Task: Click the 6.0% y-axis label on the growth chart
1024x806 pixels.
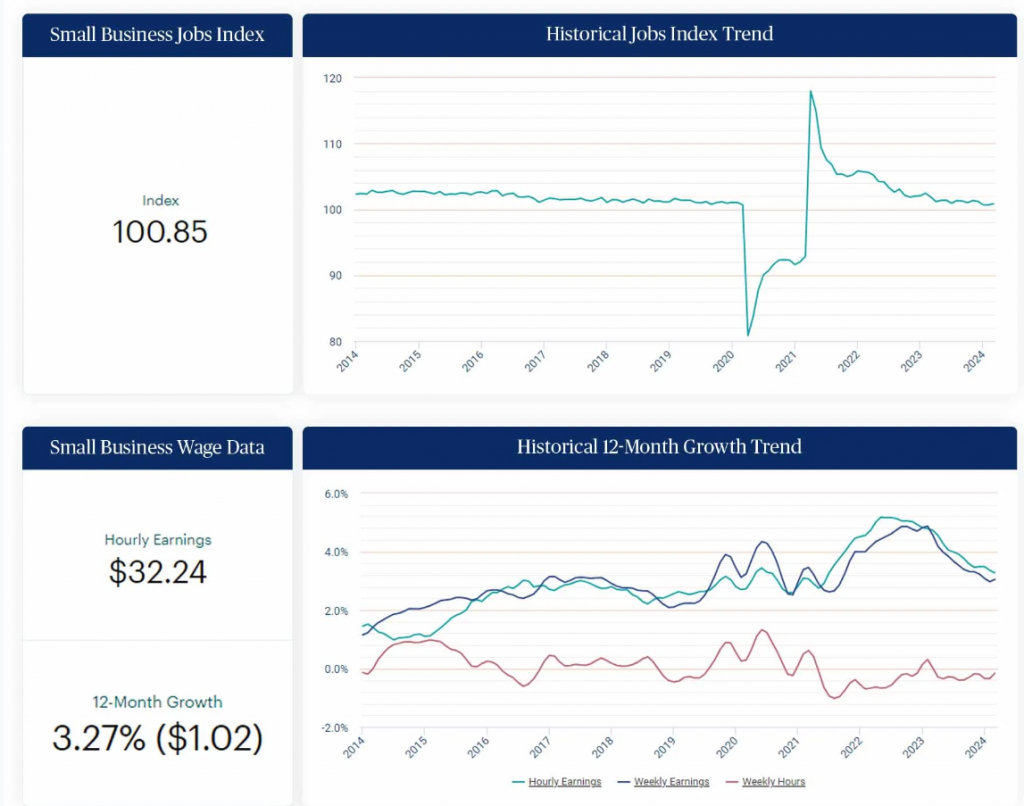Action: pos(333,494)
